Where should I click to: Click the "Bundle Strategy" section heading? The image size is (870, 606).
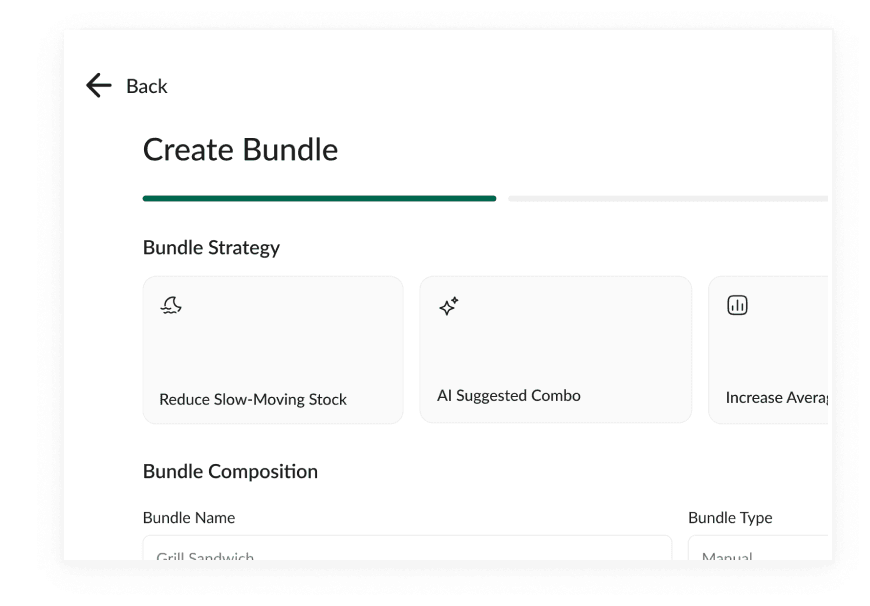click(x=211, y=247)
